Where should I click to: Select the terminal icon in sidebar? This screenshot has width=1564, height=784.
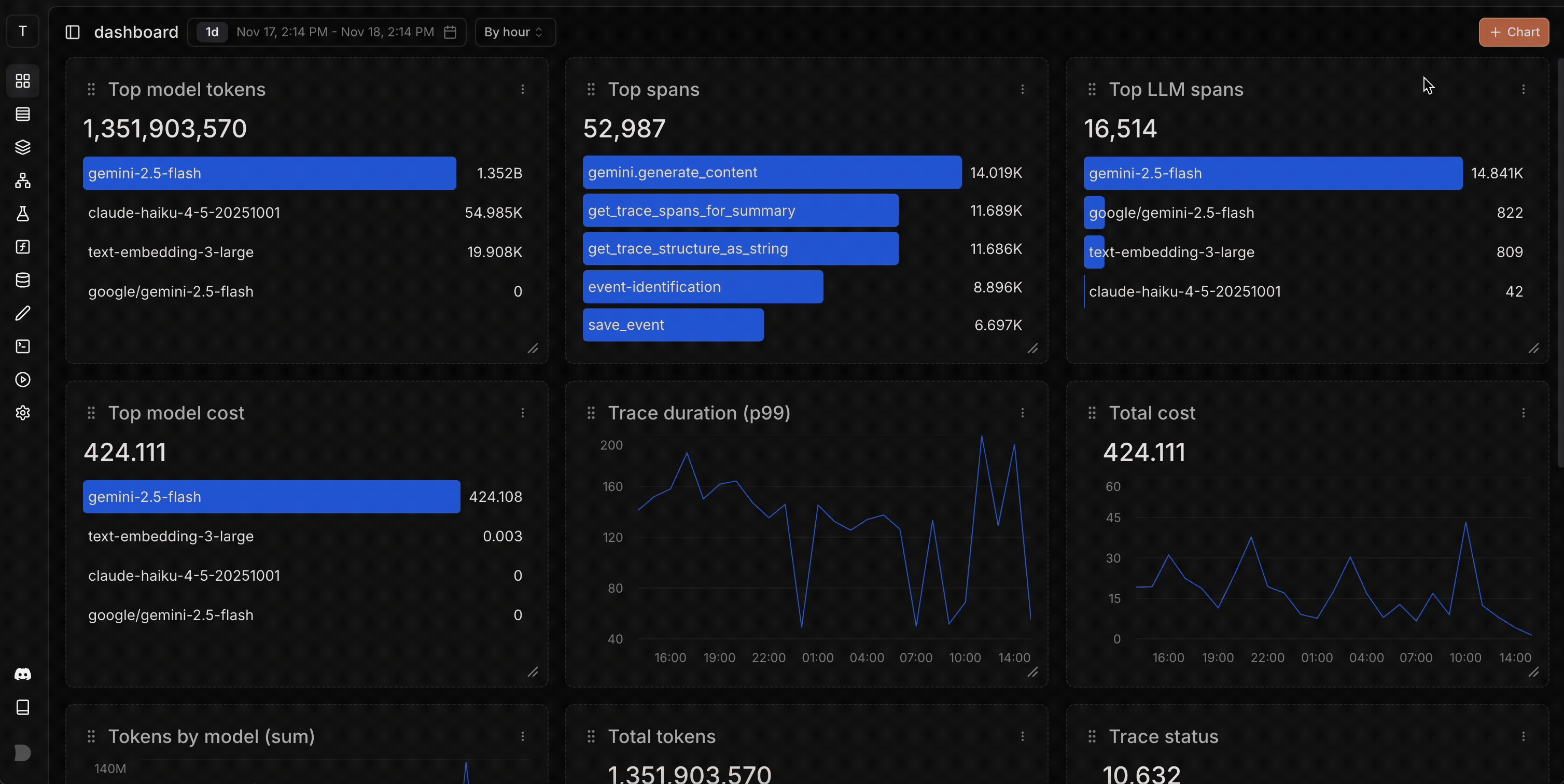(x=22, y=346)
